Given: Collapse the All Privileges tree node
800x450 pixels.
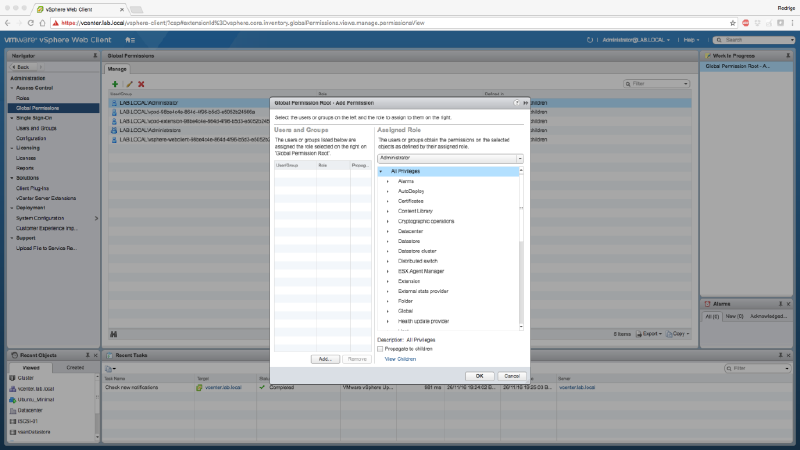Looking at the screenshot, I should tap(381, 171).
